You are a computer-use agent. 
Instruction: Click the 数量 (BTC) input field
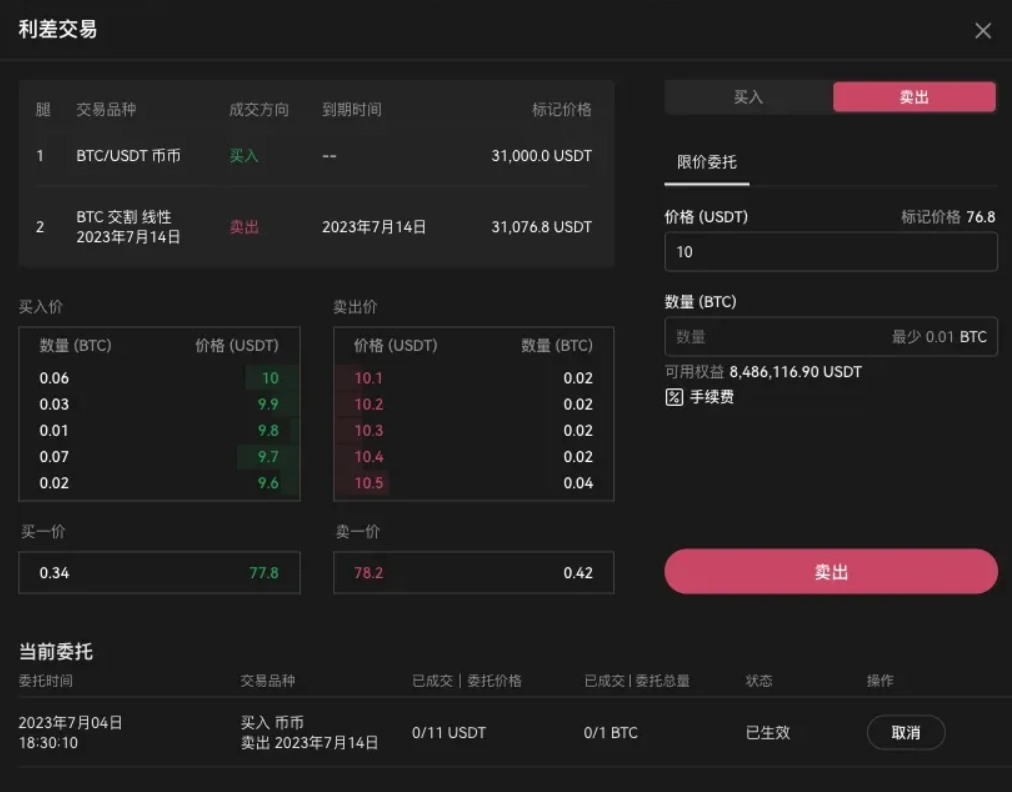coord(831,337)
